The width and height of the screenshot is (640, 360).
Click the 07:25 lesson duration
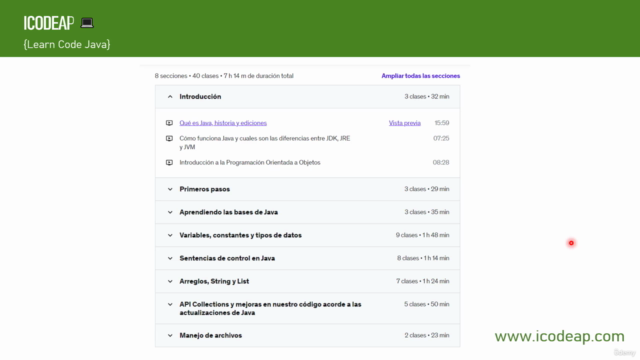441,138
